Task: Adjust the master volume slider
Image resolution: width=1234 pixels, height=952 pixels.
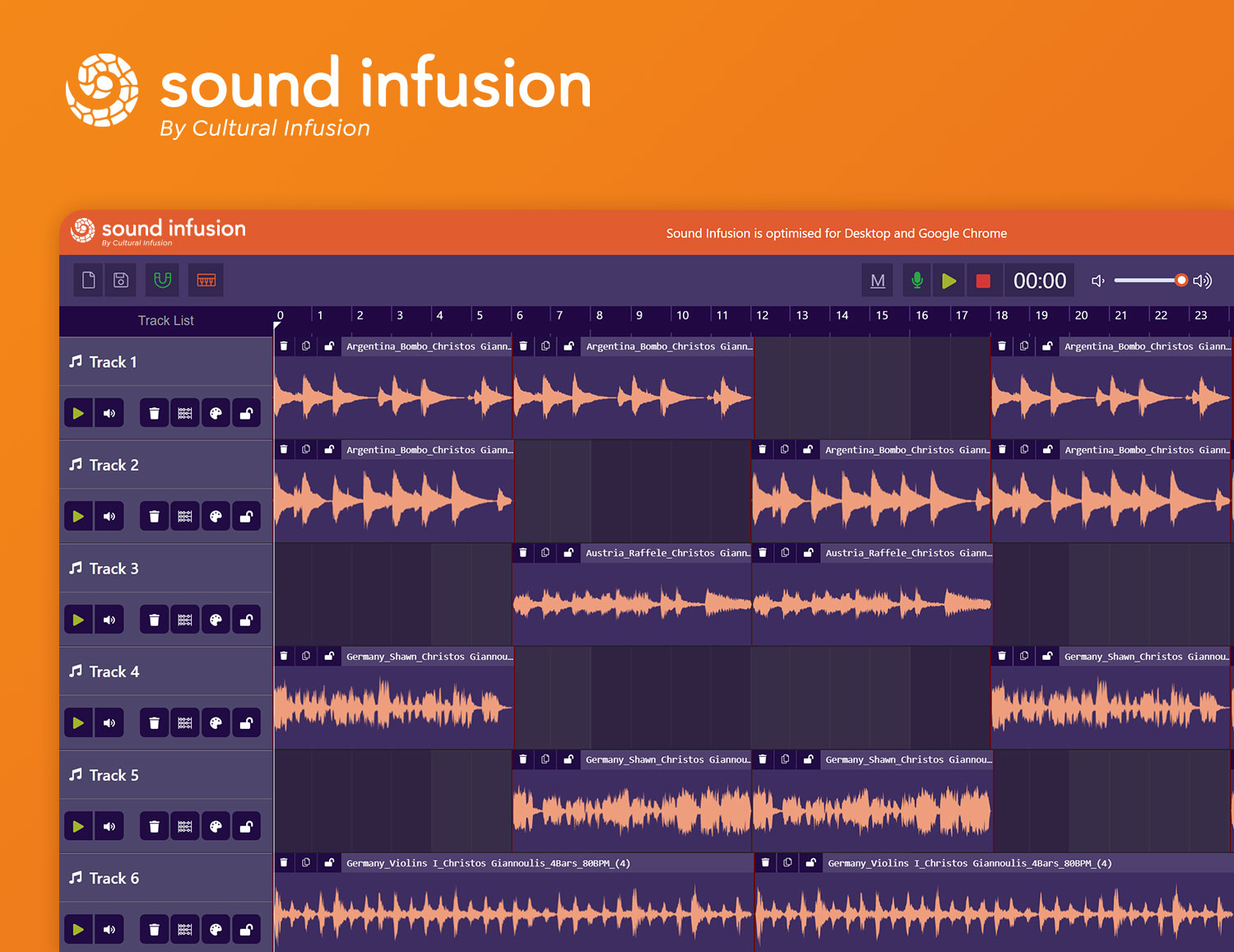Action: click(1150, 281)
